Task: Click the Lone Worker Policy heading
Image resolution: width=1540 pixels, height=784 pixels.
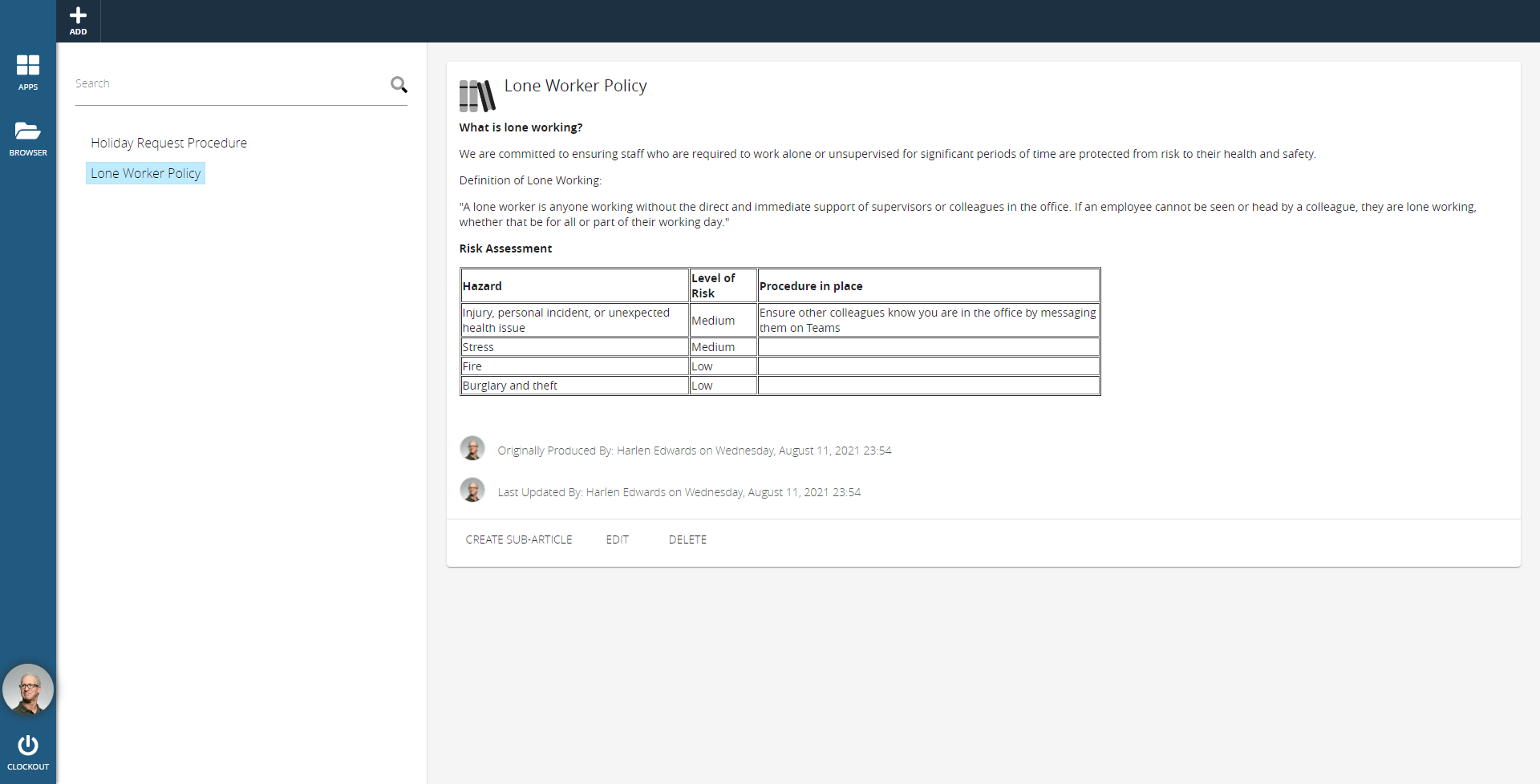Action: (575, 86)
